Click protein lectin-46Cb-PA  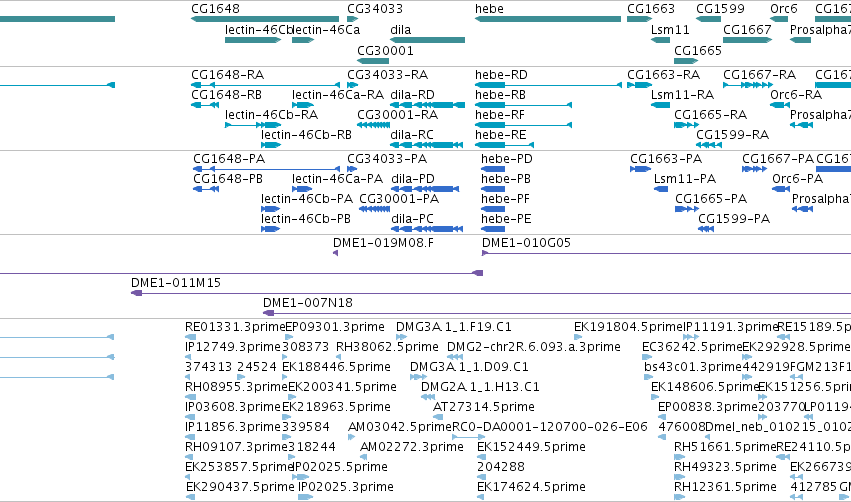pos(307,199)
